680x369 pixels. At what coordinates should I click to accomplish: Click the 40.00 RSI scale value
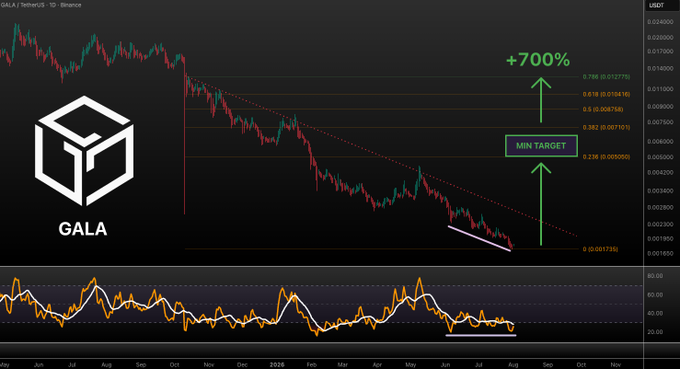coord(655,313)
